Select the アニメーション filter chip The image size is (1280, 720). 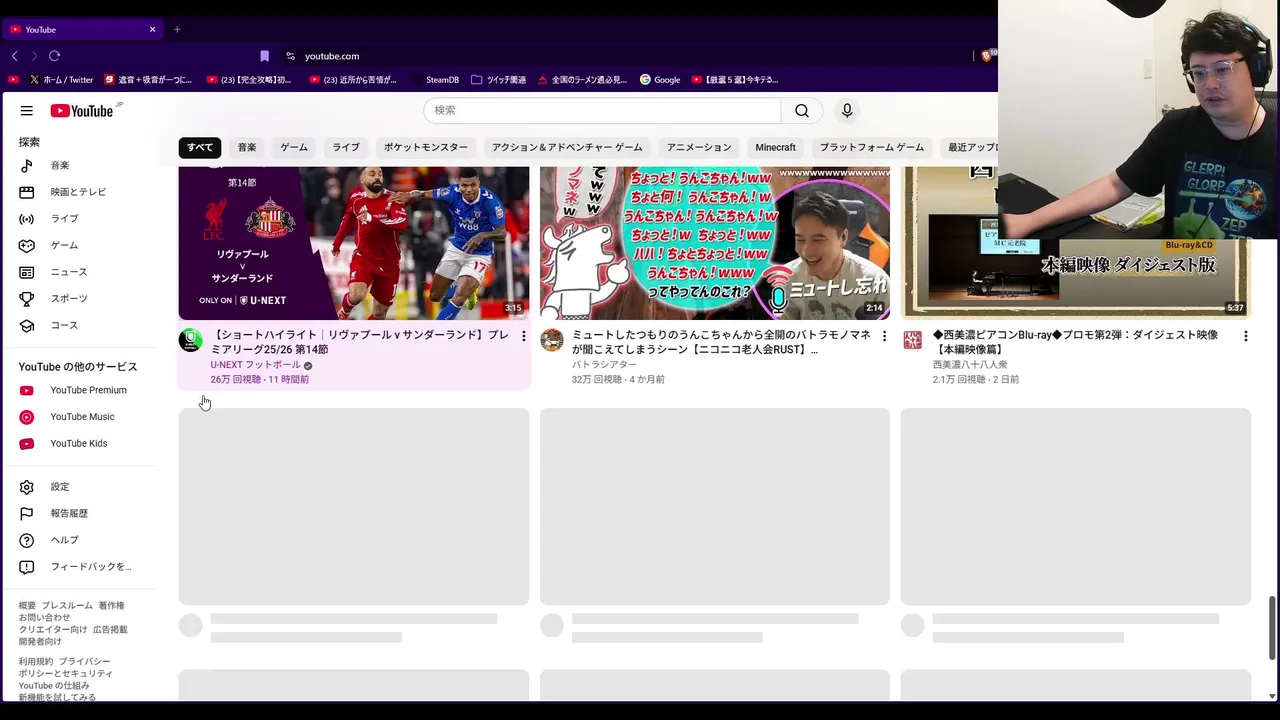point(699,147)
